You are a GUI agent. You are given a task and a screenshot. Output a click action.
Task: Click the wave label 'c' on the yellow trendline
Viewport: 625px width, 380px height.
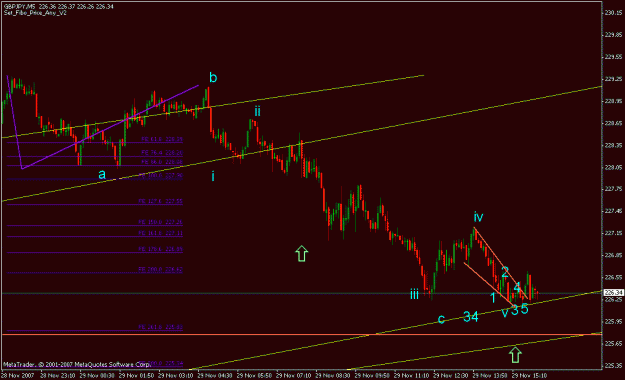pyautogui.click(x=441, y=319)
